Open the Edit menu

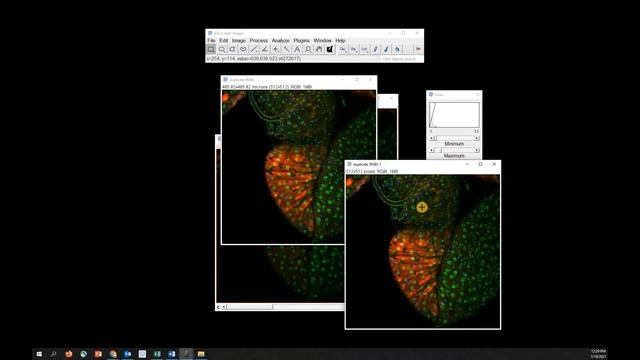pyautogui.click(x=224, y=40)
